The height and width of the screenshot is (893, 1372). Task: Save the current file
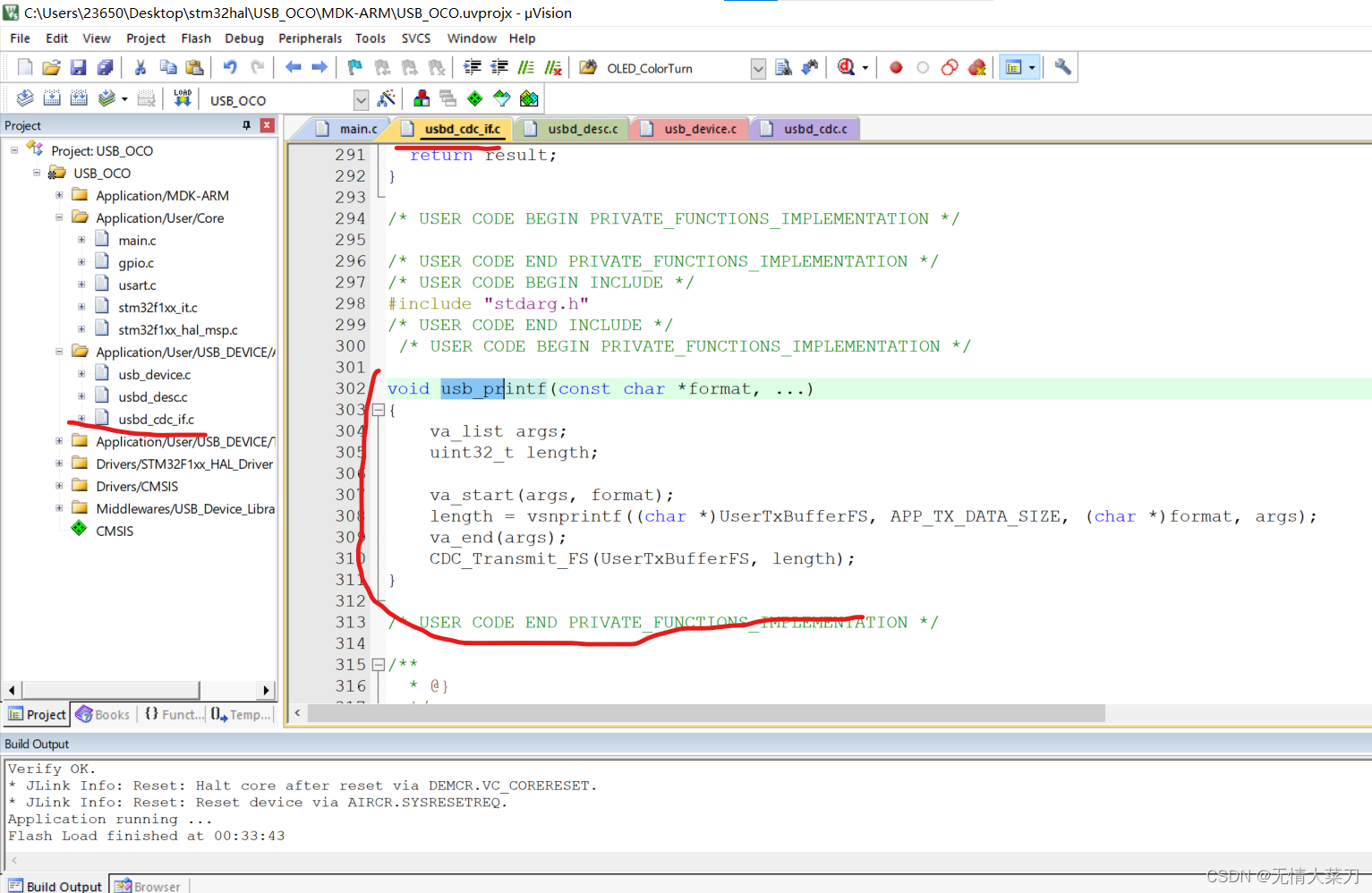pyautogui.click(x=78, y=67)
